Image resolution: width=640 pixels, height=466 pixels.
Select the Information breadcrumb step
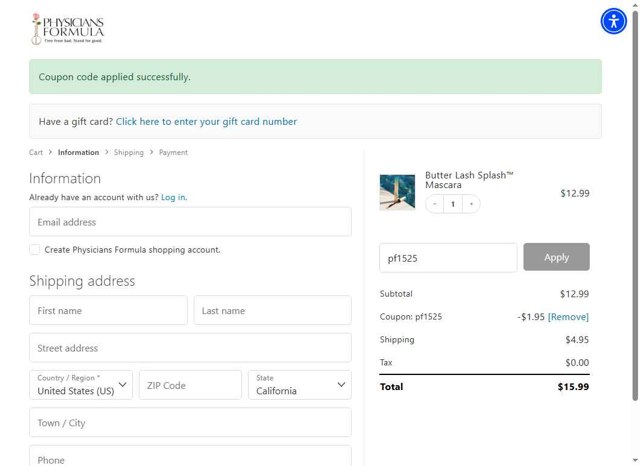(x=78, y=152)
